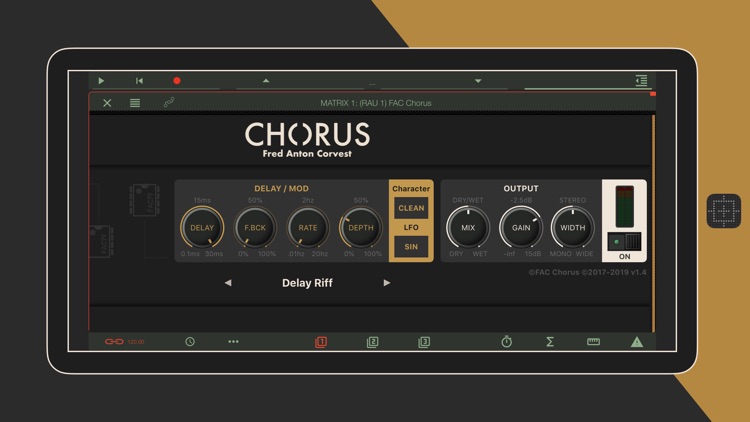Click the DEPTH knob
Screen dimensions: 750x422
[361, 228]
